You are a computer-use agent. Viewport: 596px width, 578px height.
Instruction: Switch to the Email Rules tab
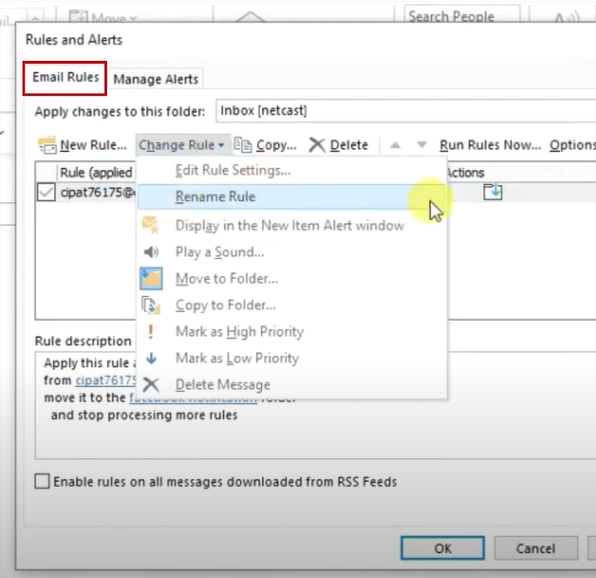click(65, 78)
